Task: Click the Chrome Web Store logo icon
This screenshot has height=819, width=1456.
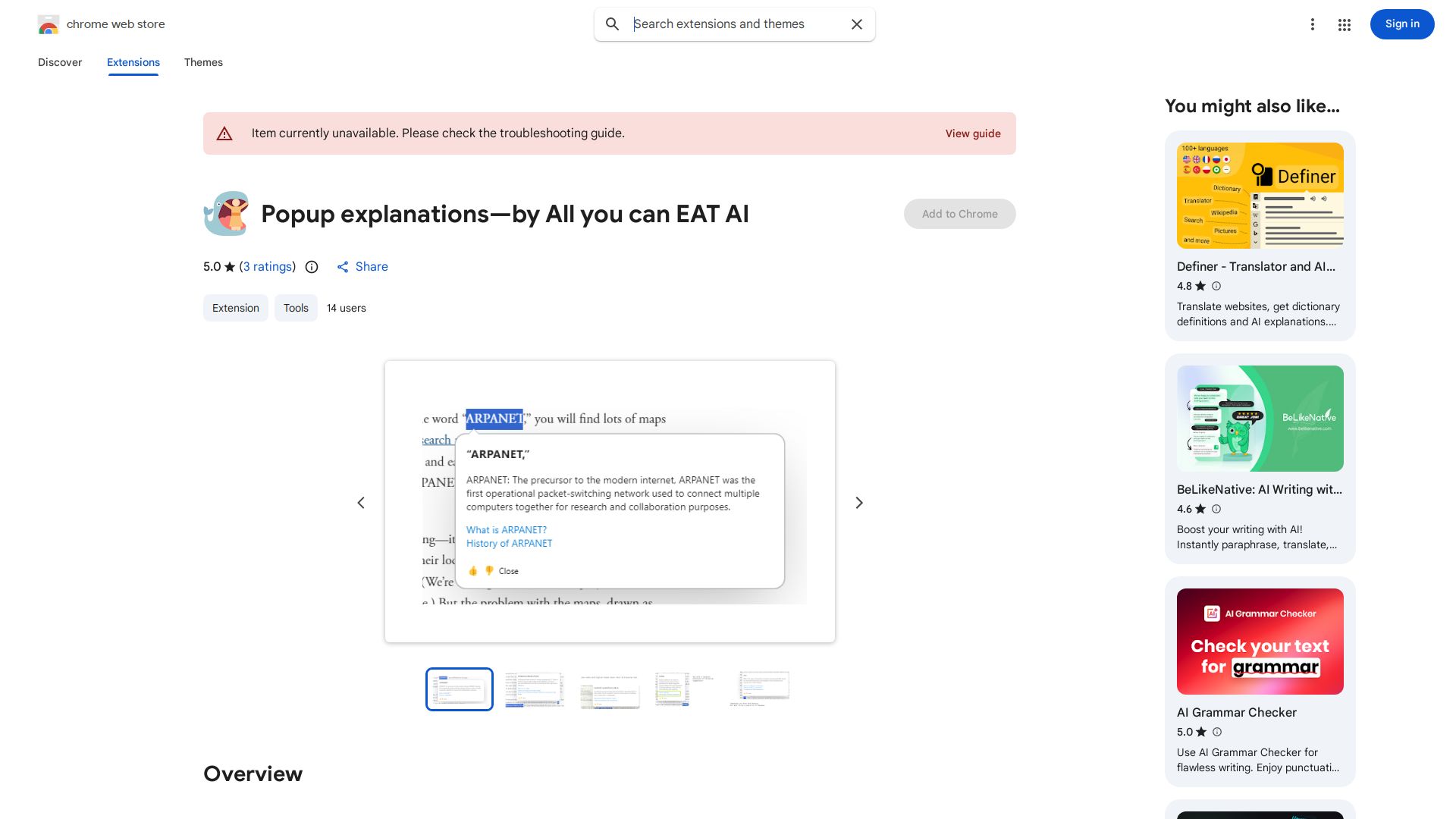Action: coord(48,25)
